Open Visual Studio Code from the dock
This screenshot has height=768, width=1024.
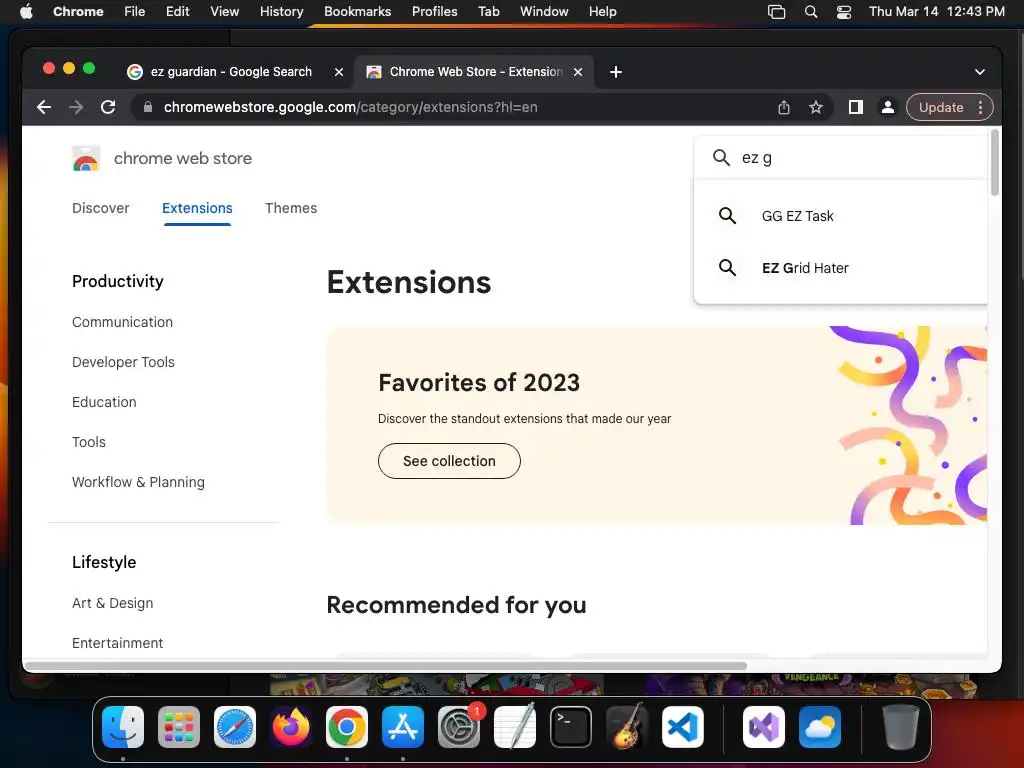click(x=682, y=727)
